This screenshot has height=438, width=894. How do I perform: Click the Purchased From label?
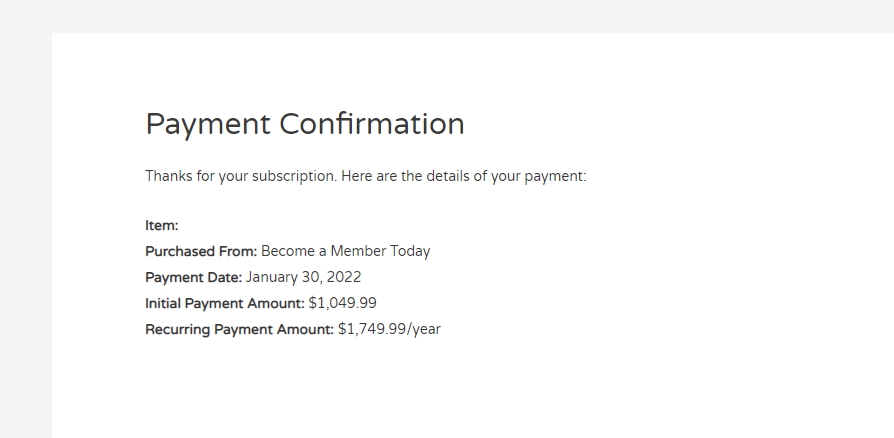coord(201,251)
